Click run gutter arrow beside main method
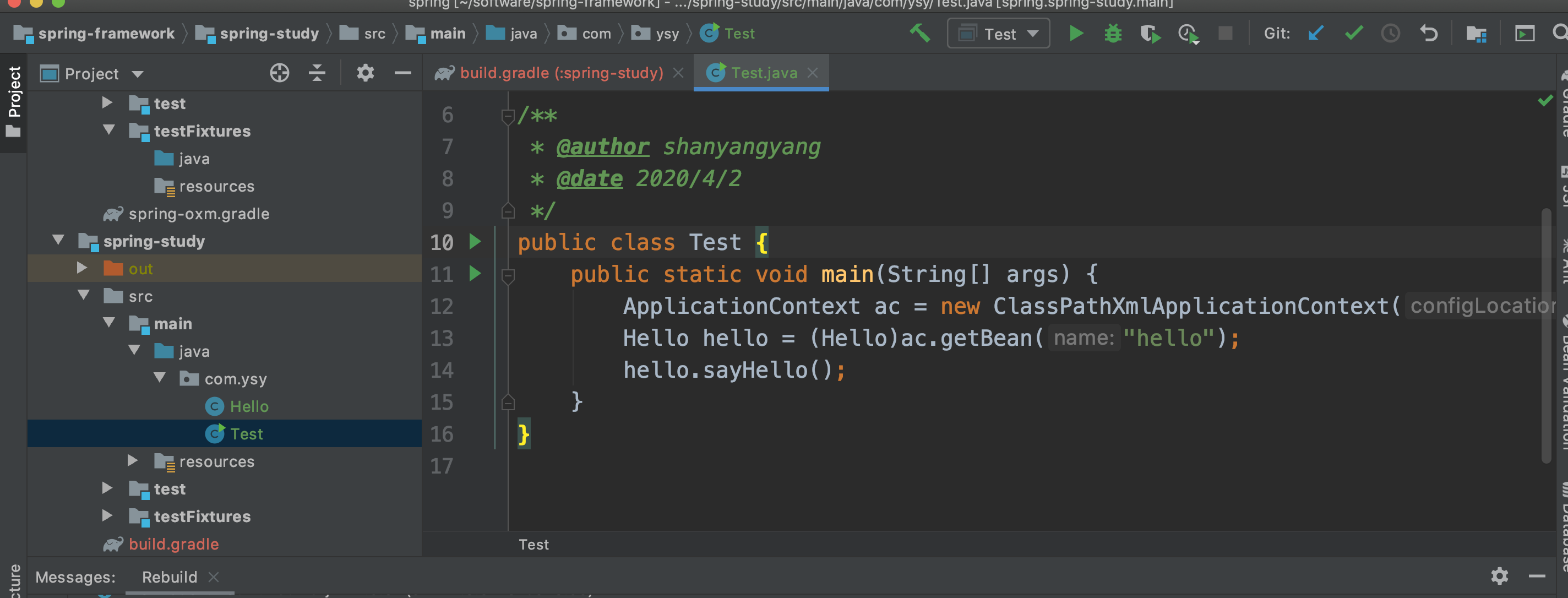 [475, 274]
